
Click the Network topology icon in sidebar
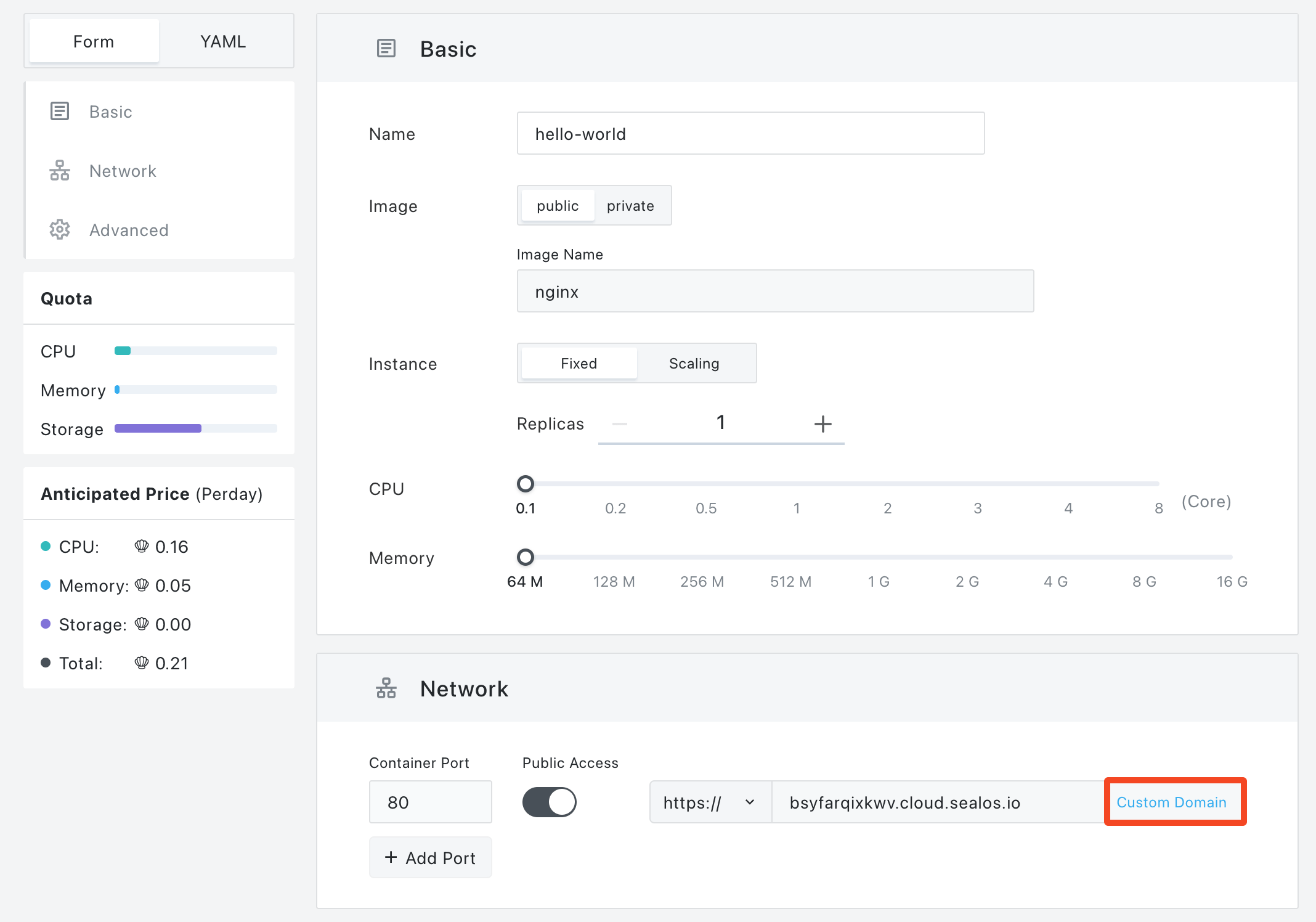(x=60, y=171)
